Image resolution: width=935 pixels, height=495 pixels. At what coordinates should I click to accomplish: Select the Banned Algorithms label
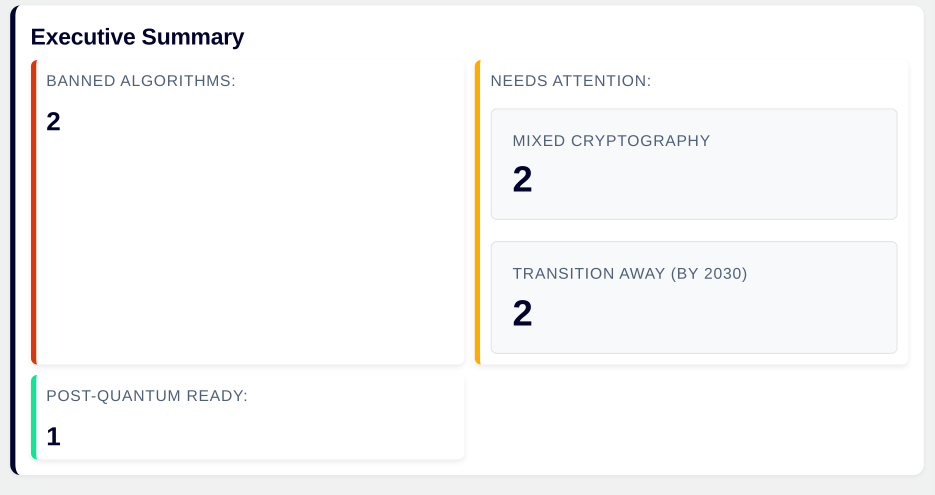click(141, 81)
